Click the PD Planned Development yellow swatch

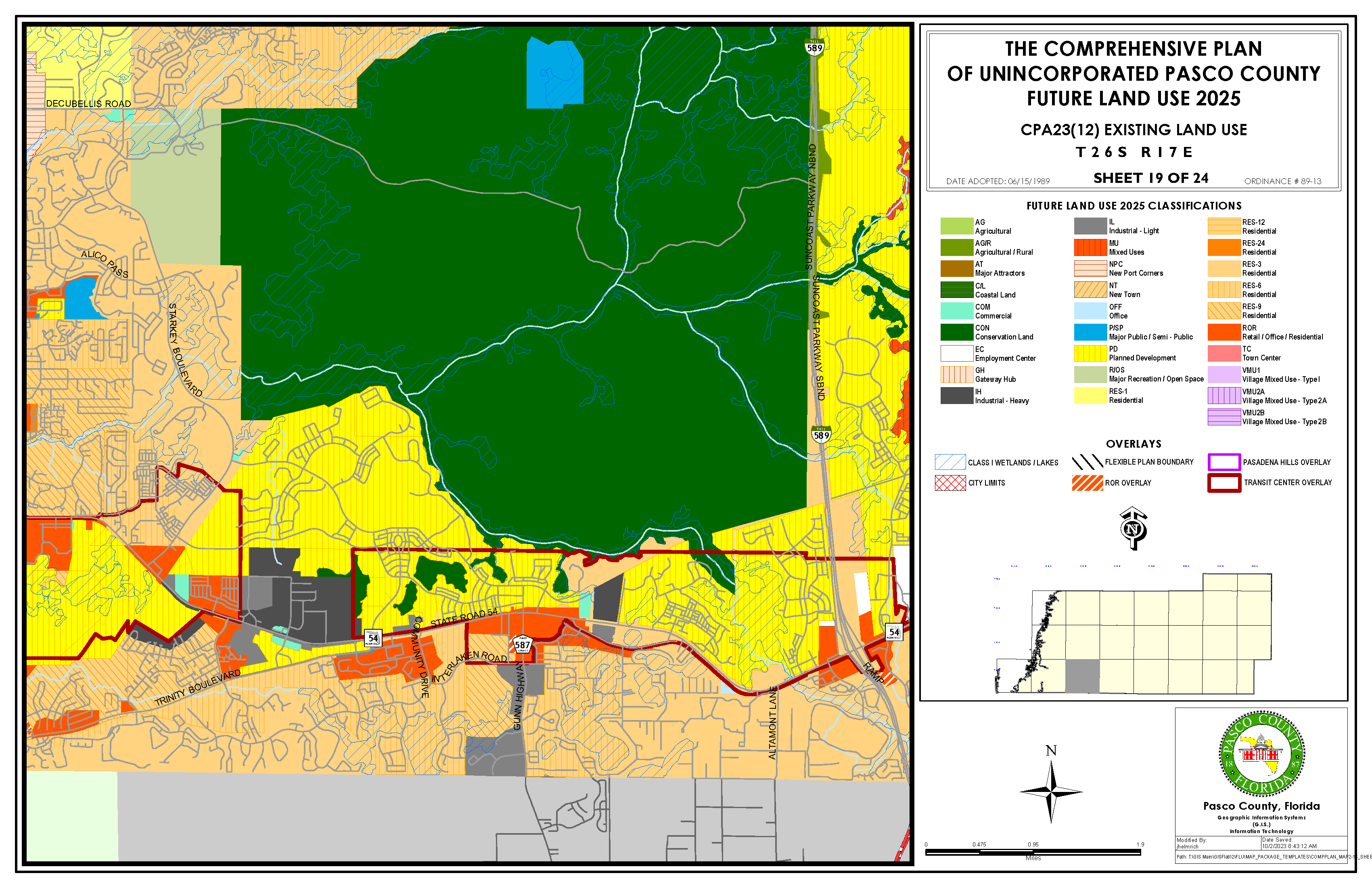pyautogui.click(x=1090, y=353)
